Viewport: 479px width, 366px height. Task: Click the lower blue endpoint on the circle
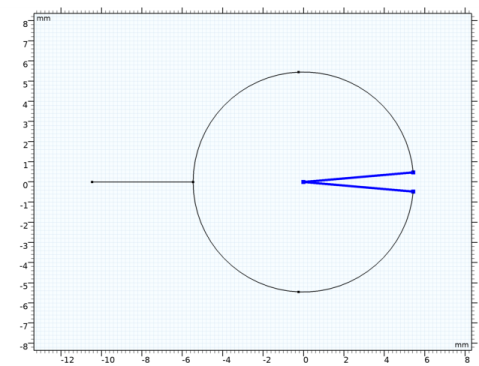[x=413, y=192]
